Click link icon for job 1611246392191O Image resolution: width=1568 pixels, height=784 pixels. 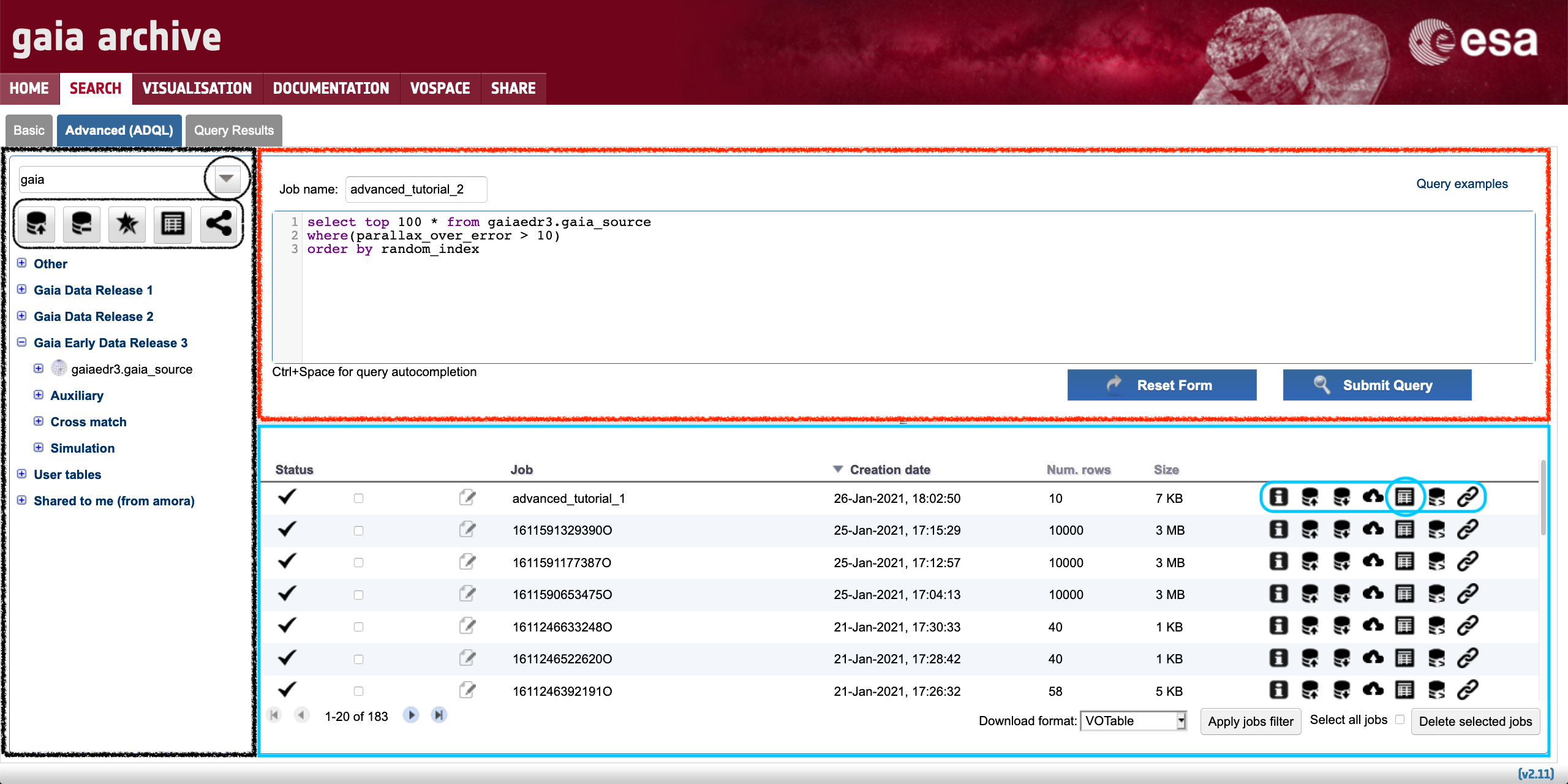click(1468, 690)
